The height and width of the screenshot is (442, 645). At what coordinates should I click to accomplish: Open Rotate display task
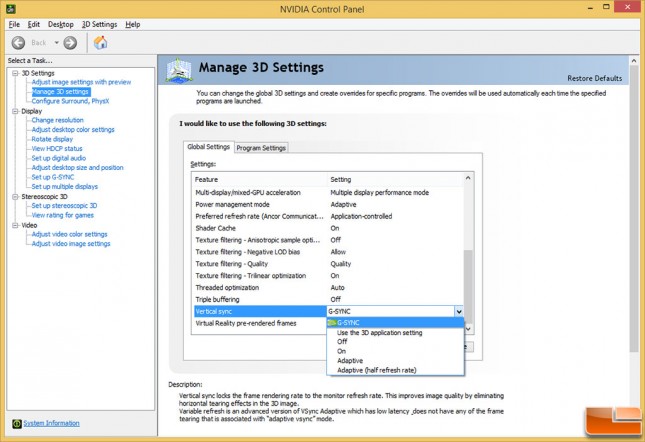coord(52,139)
